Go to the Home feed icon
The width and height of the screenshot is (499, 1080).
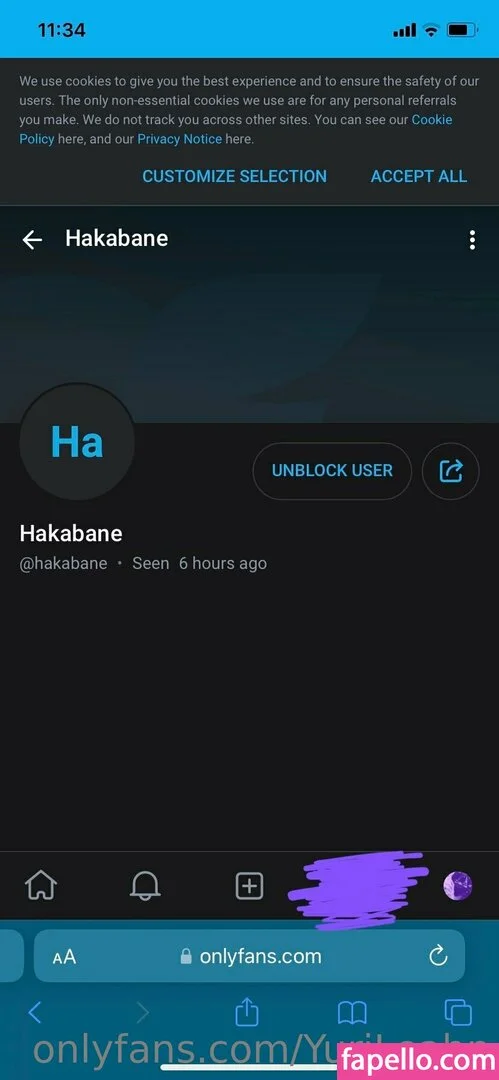tap(41, 885)
